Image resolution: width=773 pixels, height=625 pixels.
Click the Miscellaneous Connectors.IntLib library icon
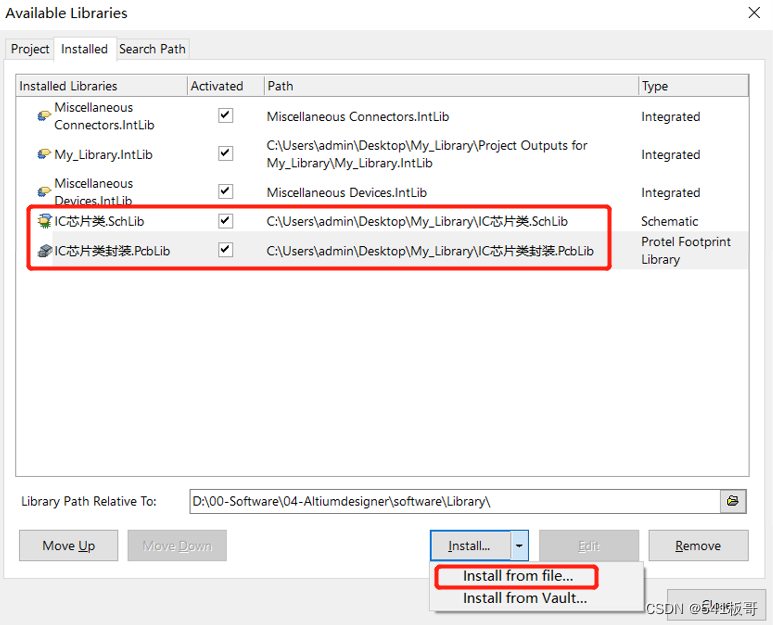44,116
